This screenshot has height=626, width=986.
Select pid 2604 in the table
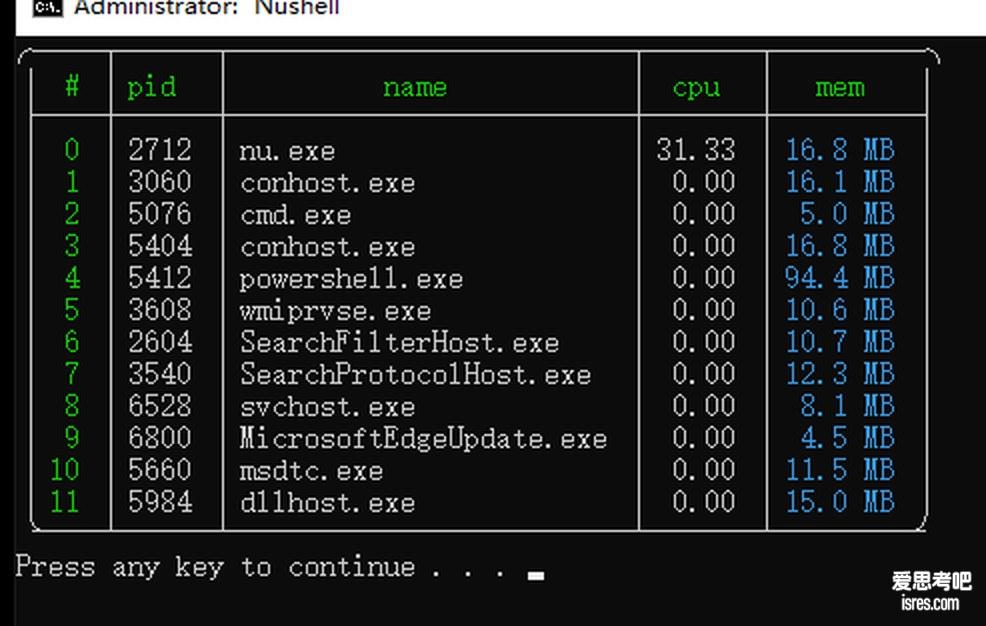point(160,343)
